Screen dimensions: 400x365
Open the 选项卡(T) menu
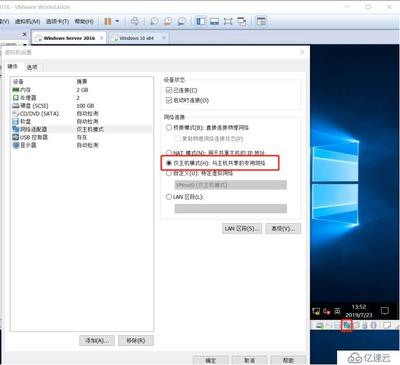pos(57,21)
